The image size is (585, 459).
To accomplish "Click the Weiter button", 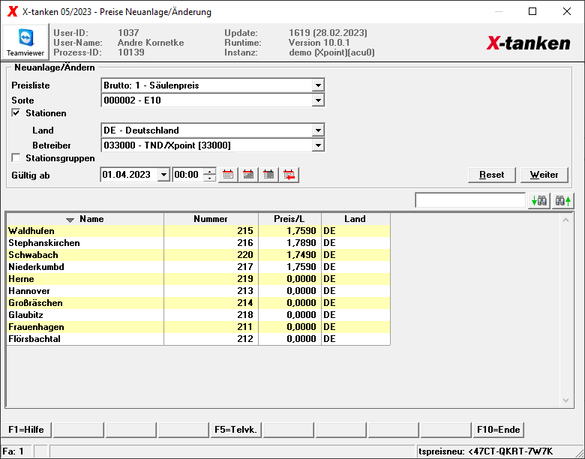I will (x=544, y=175).
